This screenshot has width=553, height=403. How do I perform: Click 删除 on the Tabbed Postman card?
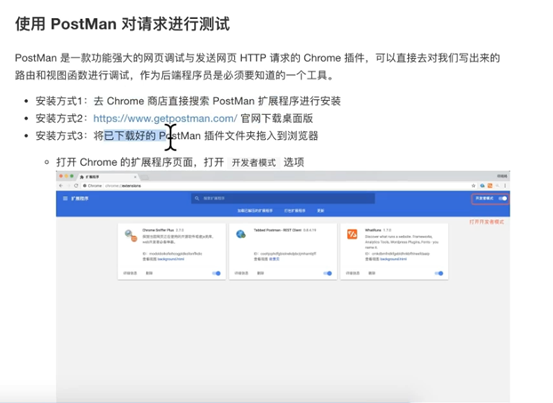tap(260, 273)
